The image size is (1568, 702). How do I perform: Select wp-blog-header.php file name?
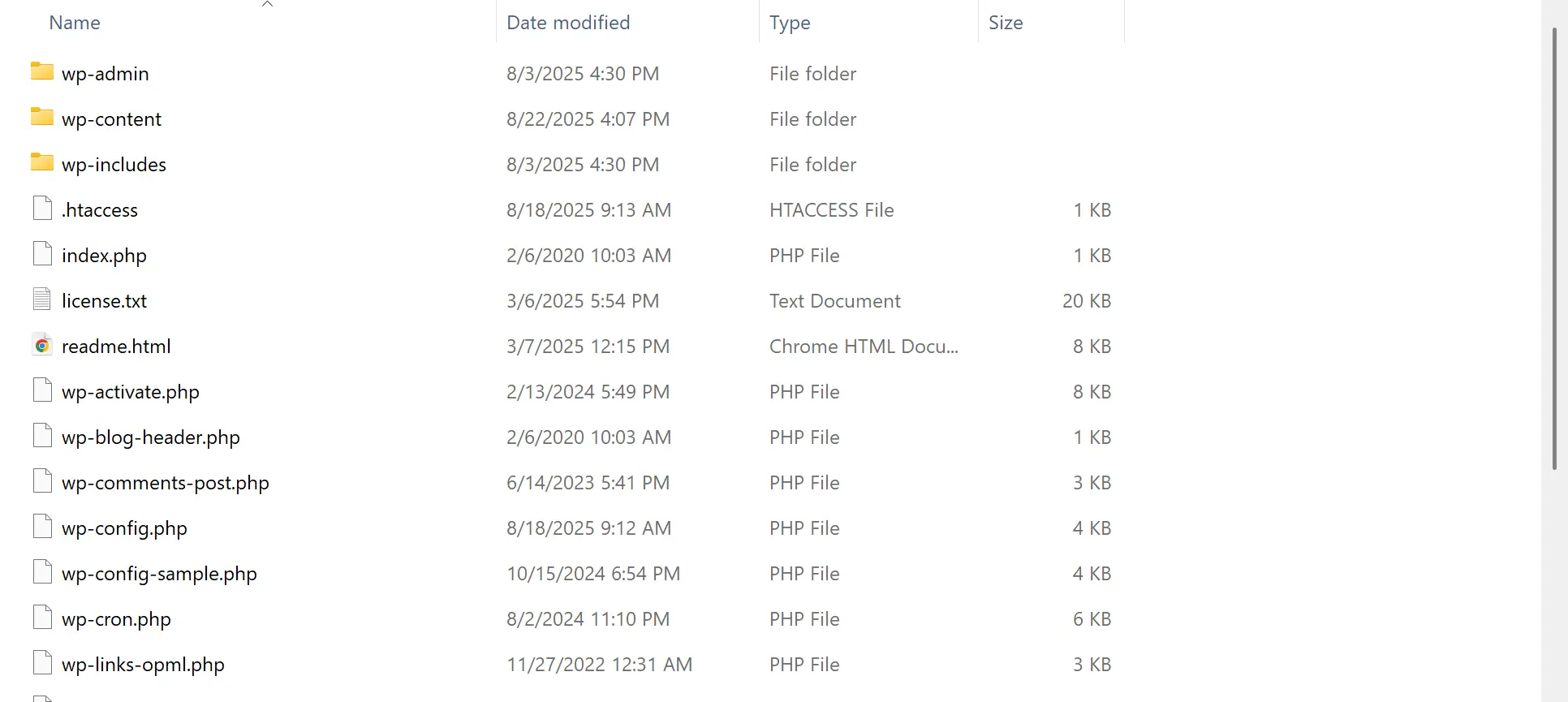tap(151, 437)
